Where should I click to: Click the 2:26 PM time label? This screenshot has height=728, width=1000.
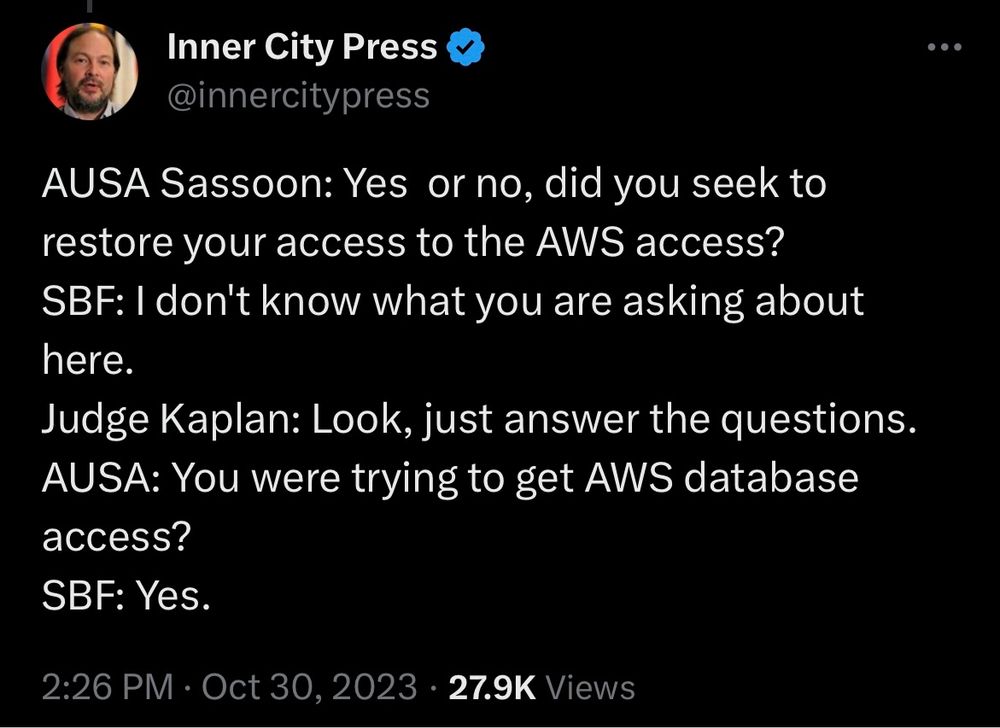pos(105,687)
